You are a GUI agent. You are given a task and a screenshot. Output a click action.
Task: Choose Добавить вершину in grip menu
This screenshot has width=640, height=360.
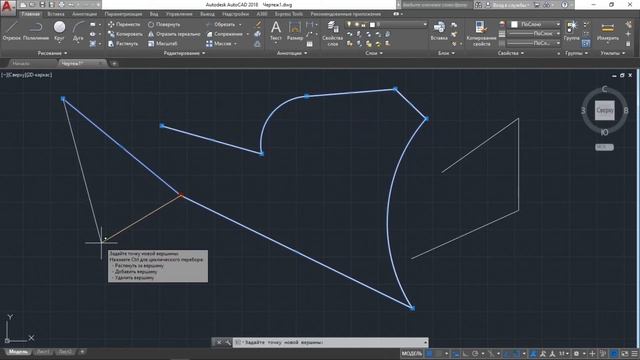coord(136,271)
